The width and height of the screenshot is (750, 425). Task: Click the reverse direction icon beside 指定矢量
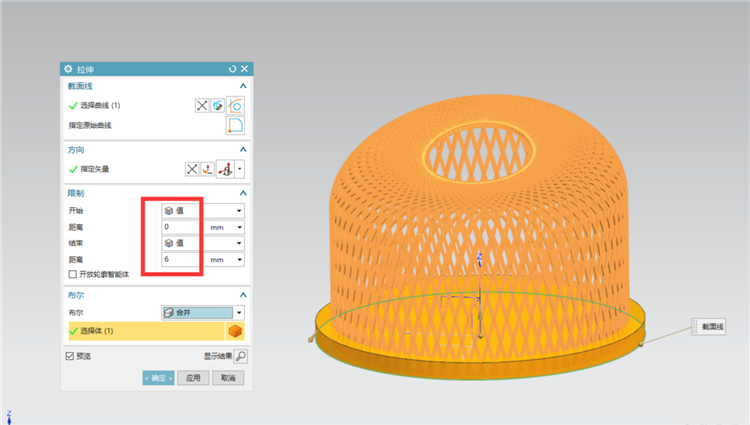point(192,169)
